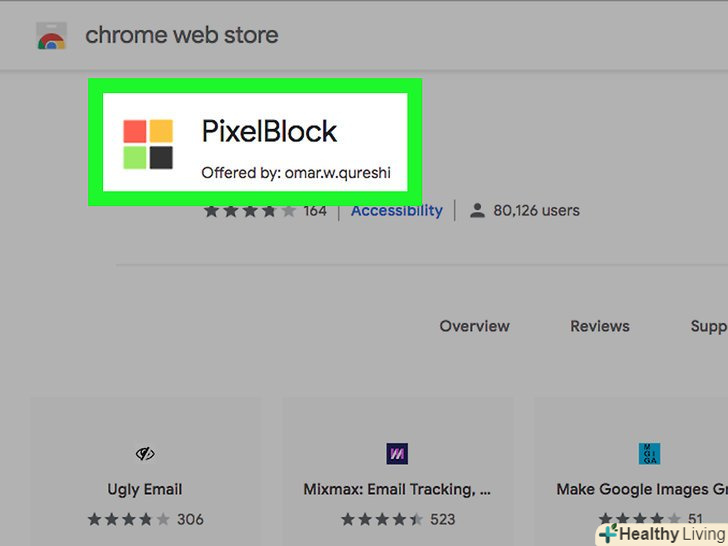The image size is (728, 546).
Task: Click the users person icon
Action: click(x=477, y=211)
